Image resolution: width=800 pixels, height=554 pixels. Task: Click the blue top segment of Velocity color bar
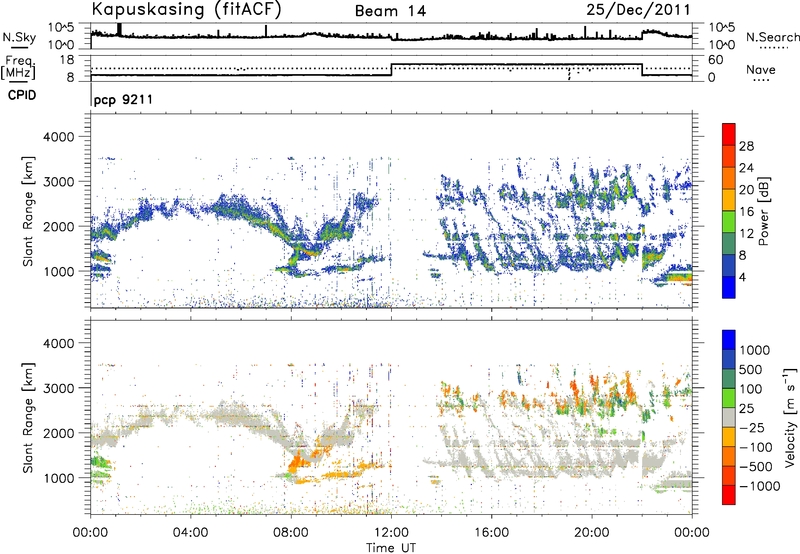(x=729, y=340)
